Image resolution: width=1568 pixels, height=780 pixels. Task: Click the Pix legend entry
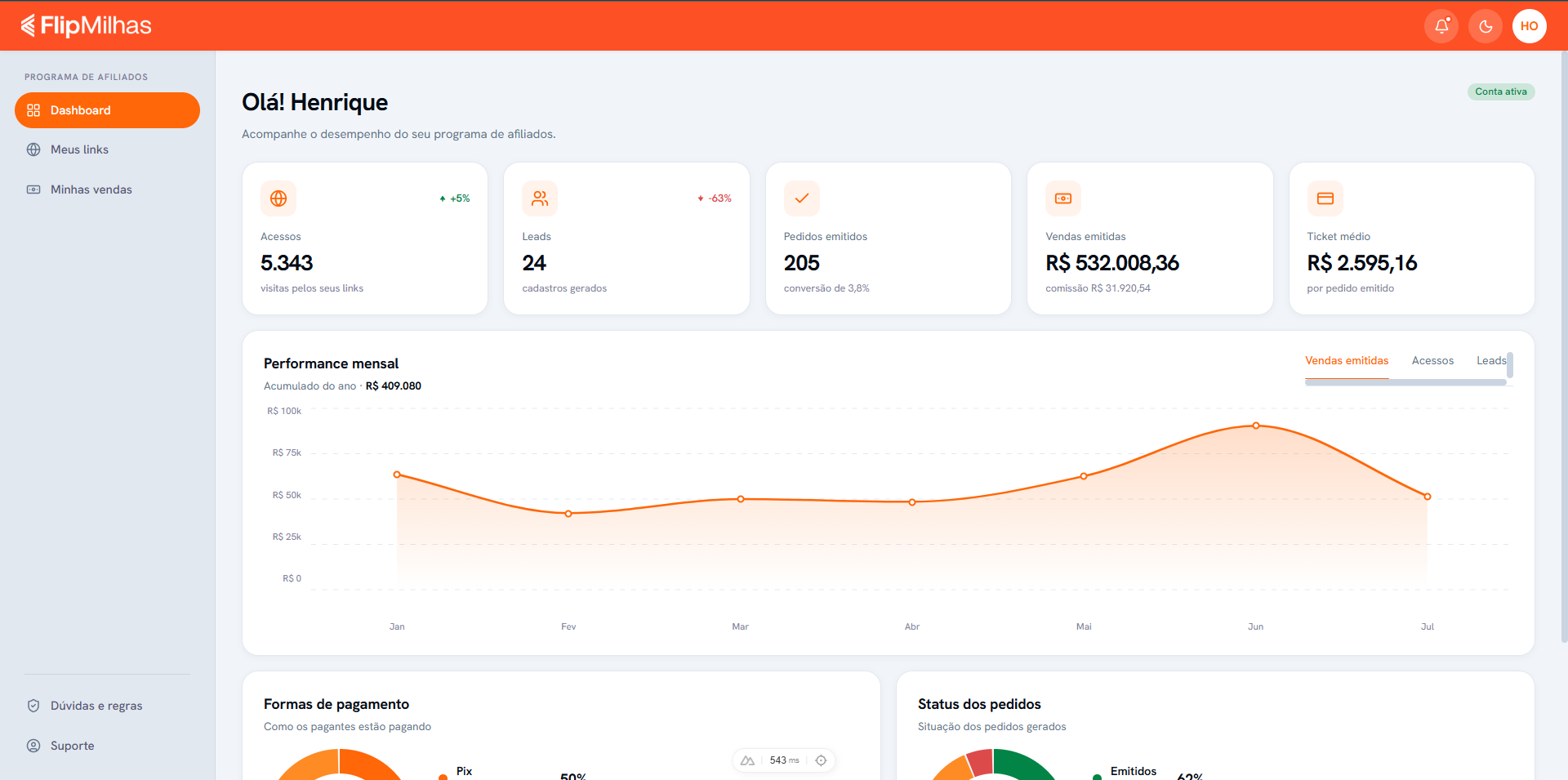[464, 772]
